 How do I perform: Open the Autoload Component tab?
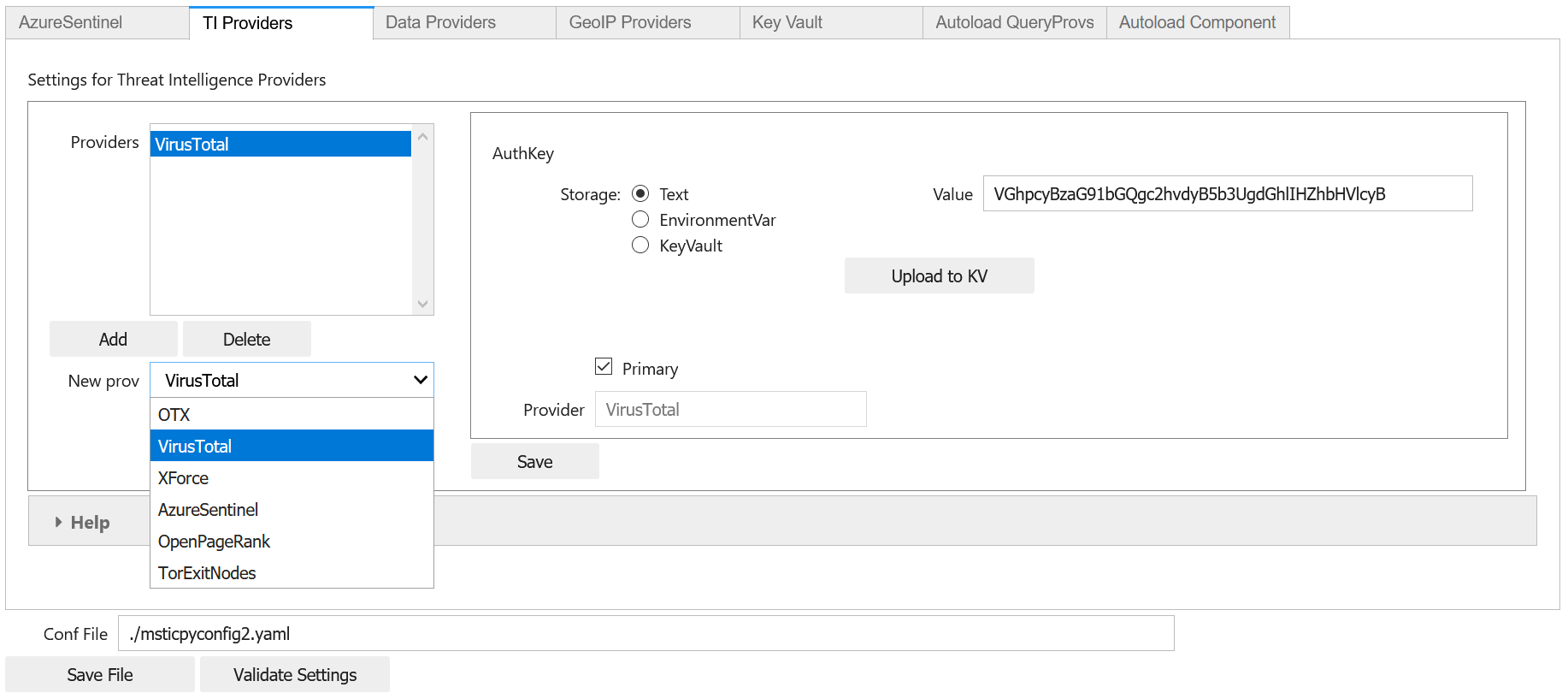[1198, 22]
